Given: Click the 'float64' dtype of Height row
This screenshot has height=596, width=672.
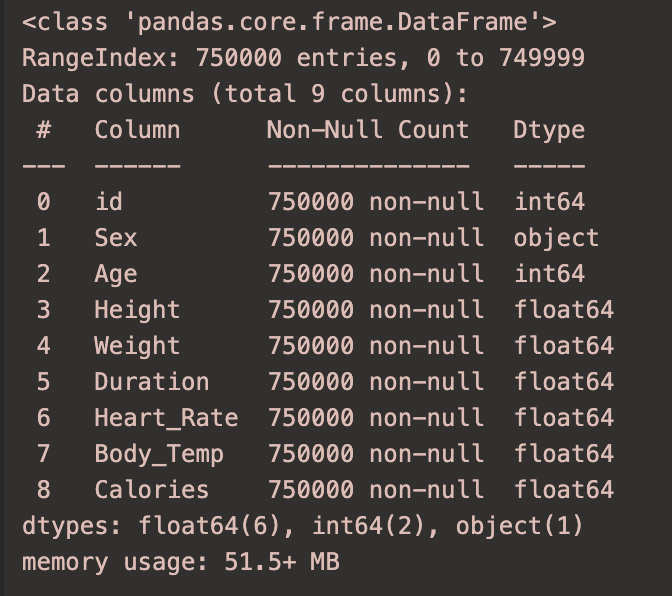Looking at the screenshot, I should (x=564, y=309).
